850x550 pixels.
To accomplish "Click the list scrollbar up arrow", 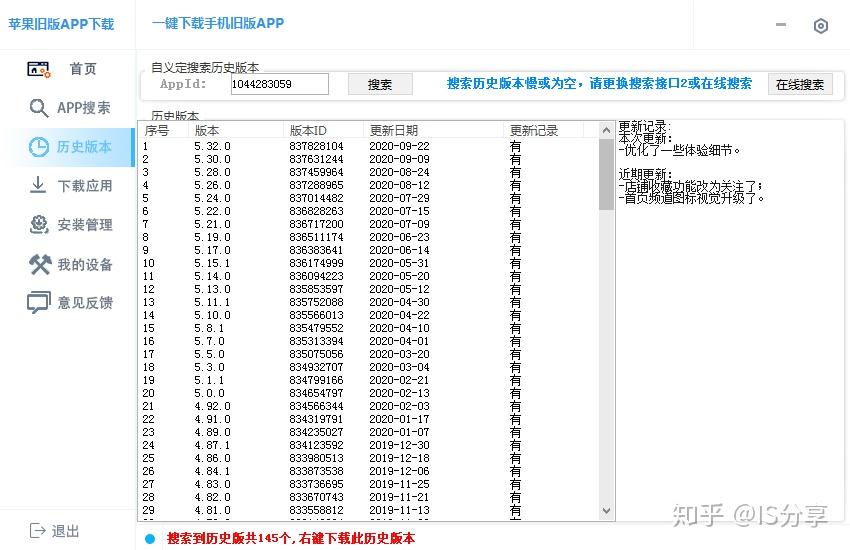I will [606, 130].
